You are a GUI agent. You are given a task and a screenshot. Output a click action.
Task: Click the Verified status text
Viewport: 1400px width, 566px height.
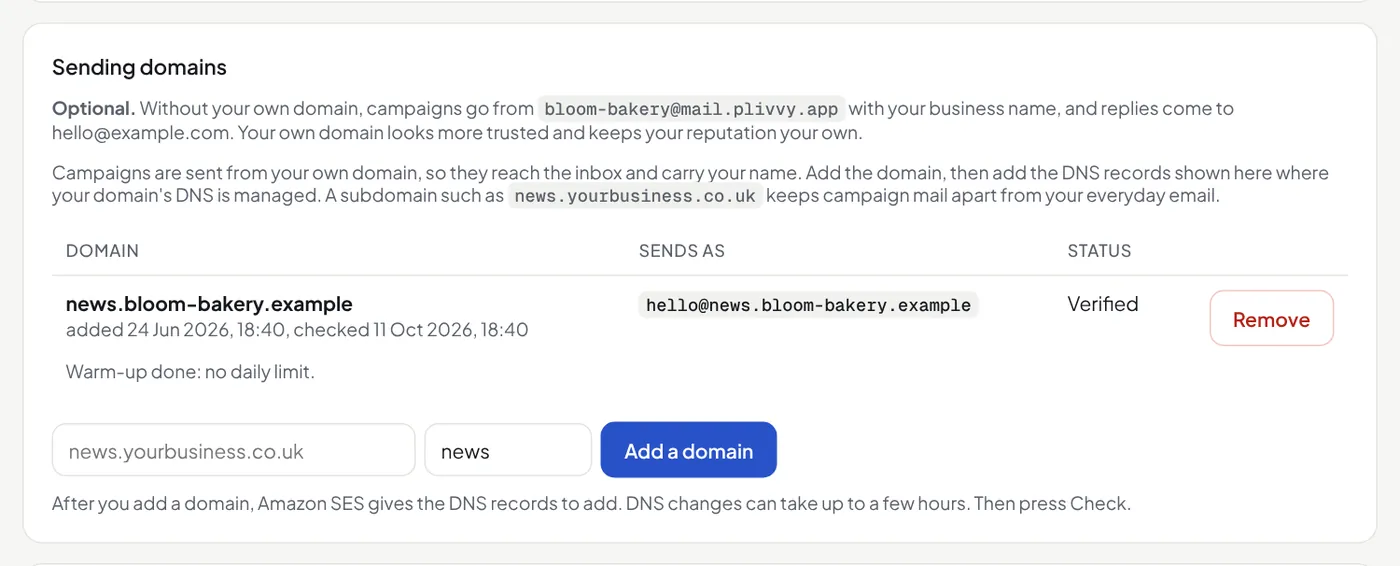coord(1103,304)
